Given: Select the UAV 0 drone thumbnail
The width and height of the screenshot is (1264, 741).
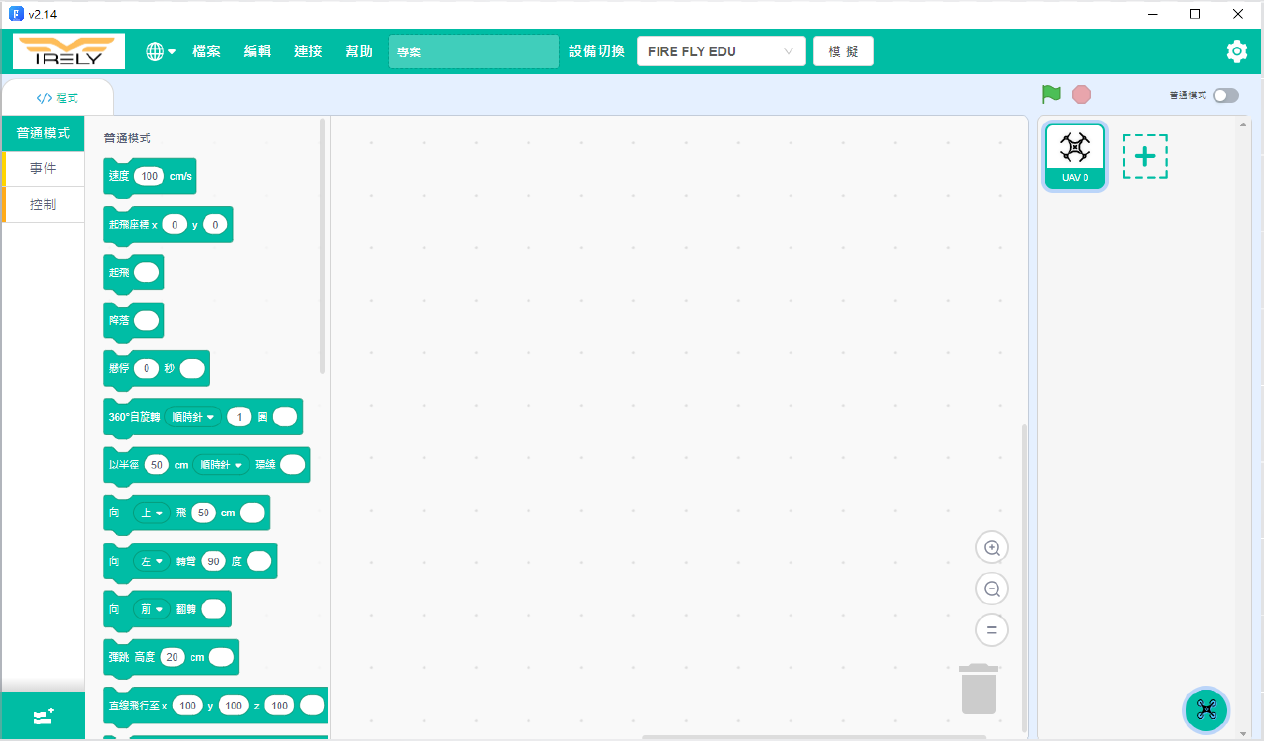Looking at the screenshot, I should point(1074,156).
